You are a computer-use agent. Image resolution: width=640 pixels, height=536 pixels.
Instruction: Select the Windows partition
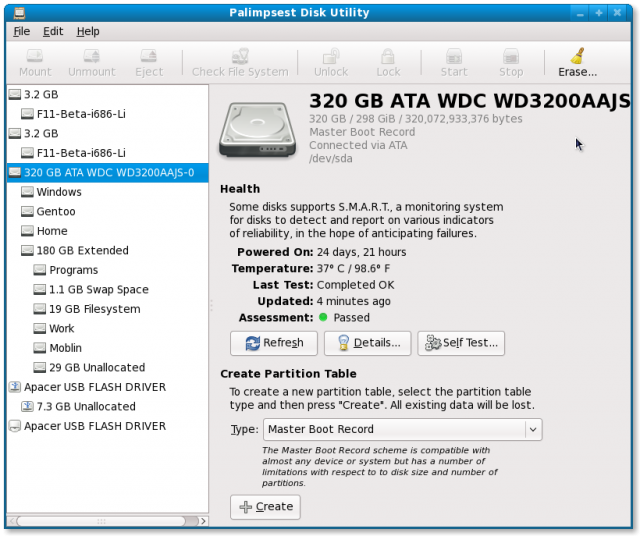(x=108, y=192)
